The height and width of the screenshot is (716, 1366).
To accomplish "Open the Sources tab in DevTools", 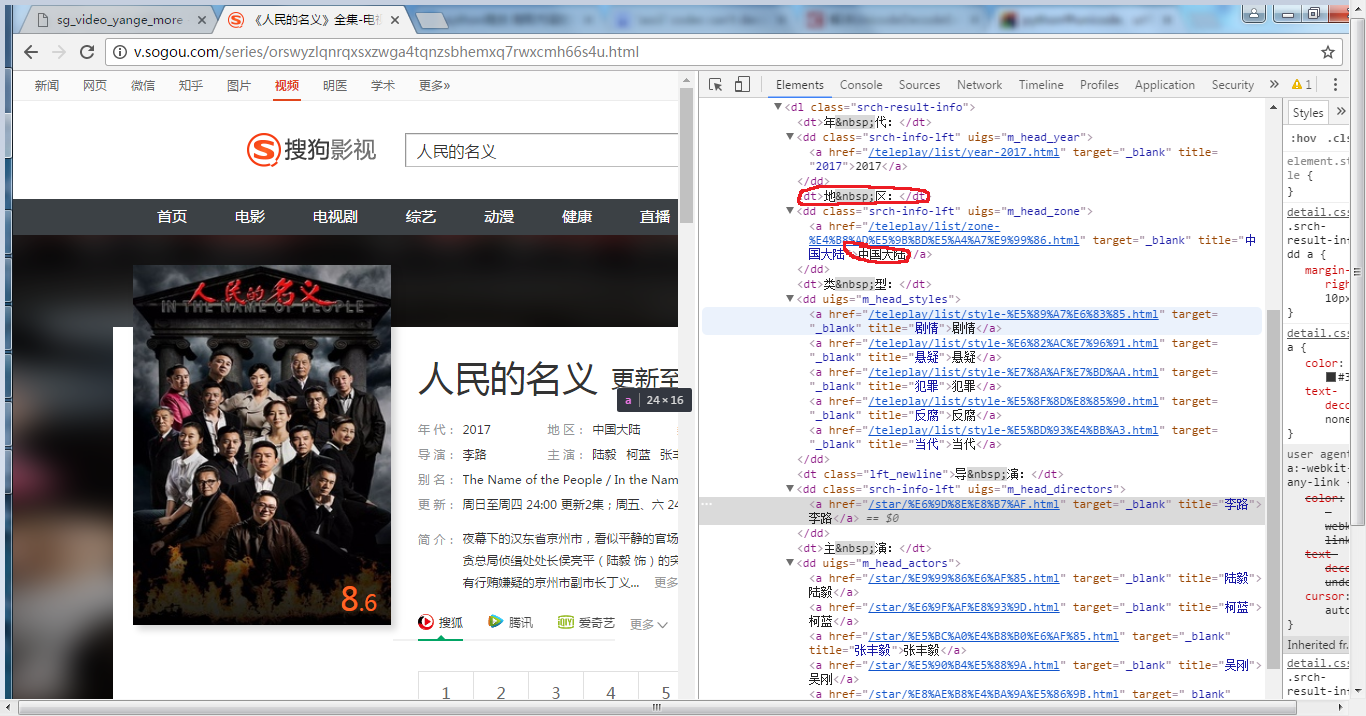I will 919,85.
